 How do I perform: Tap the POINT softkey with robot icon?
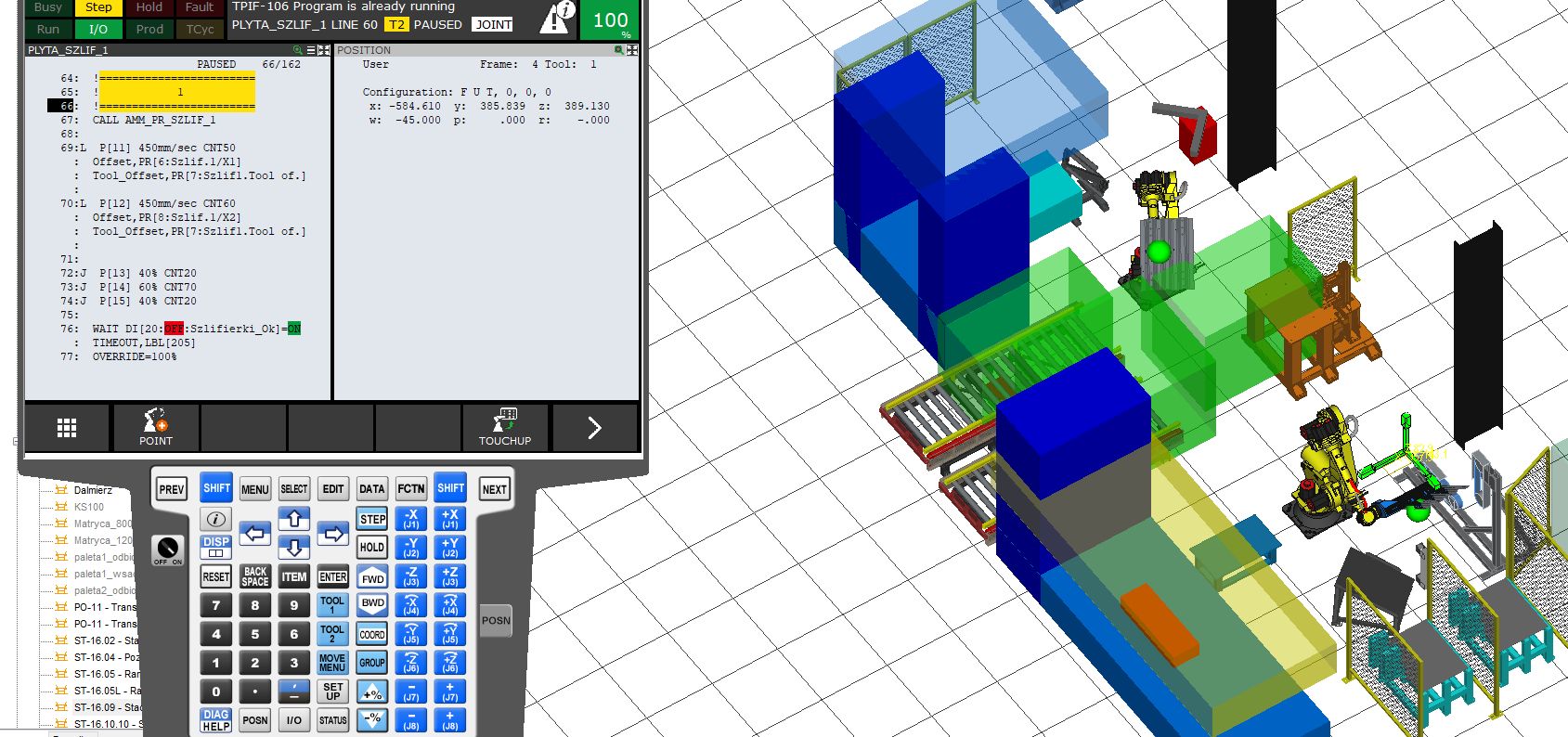156,427
